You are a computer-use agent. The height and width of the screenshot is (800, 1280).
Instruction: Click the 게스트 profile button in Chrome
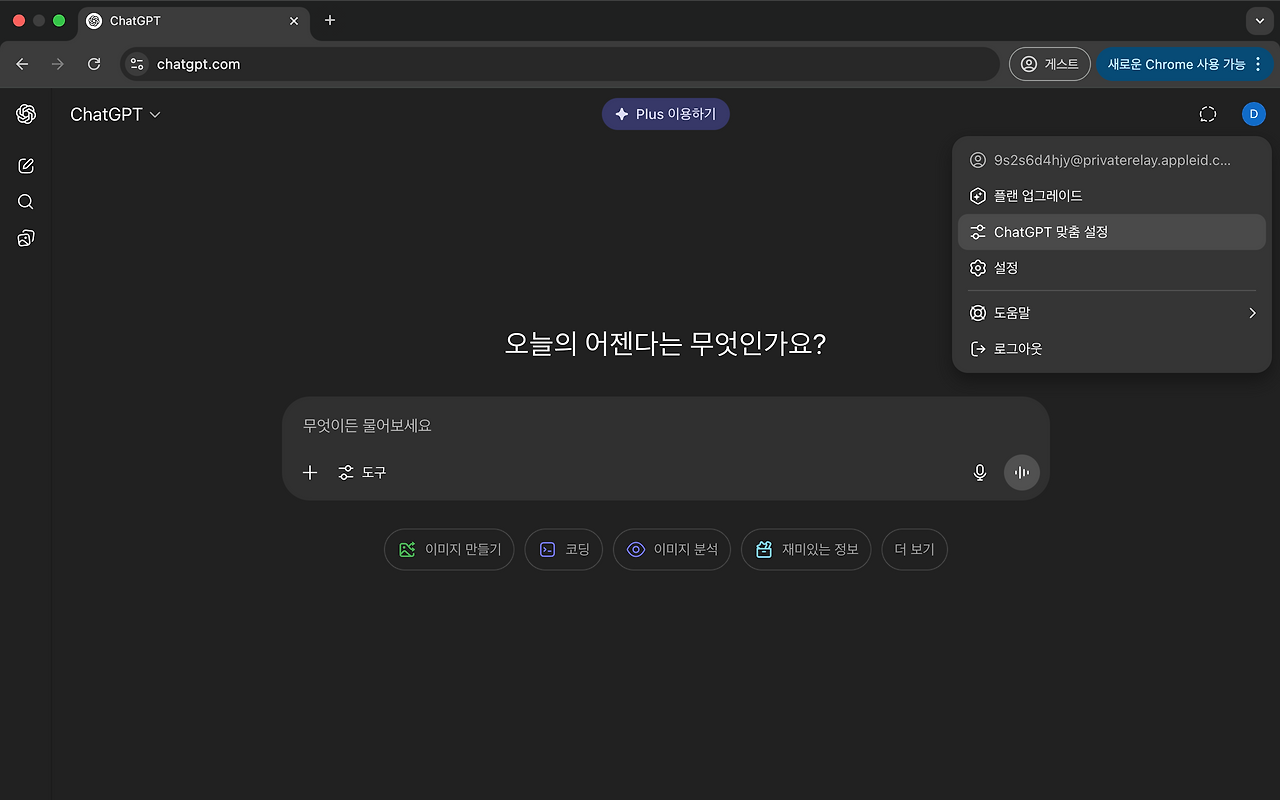[x=1050, y=64]
